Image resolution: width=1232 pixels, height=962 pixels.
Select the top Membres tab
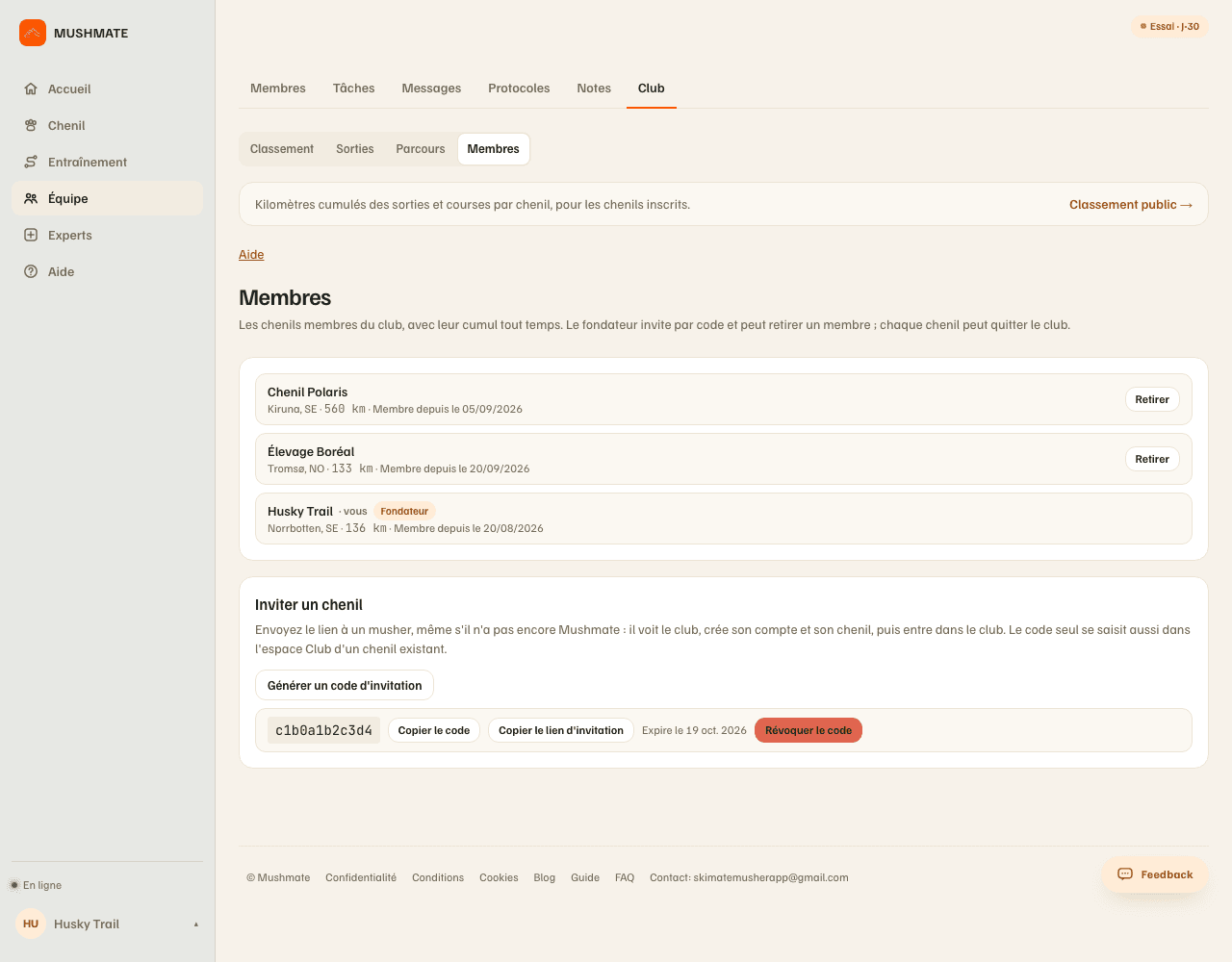click(278, 88)
